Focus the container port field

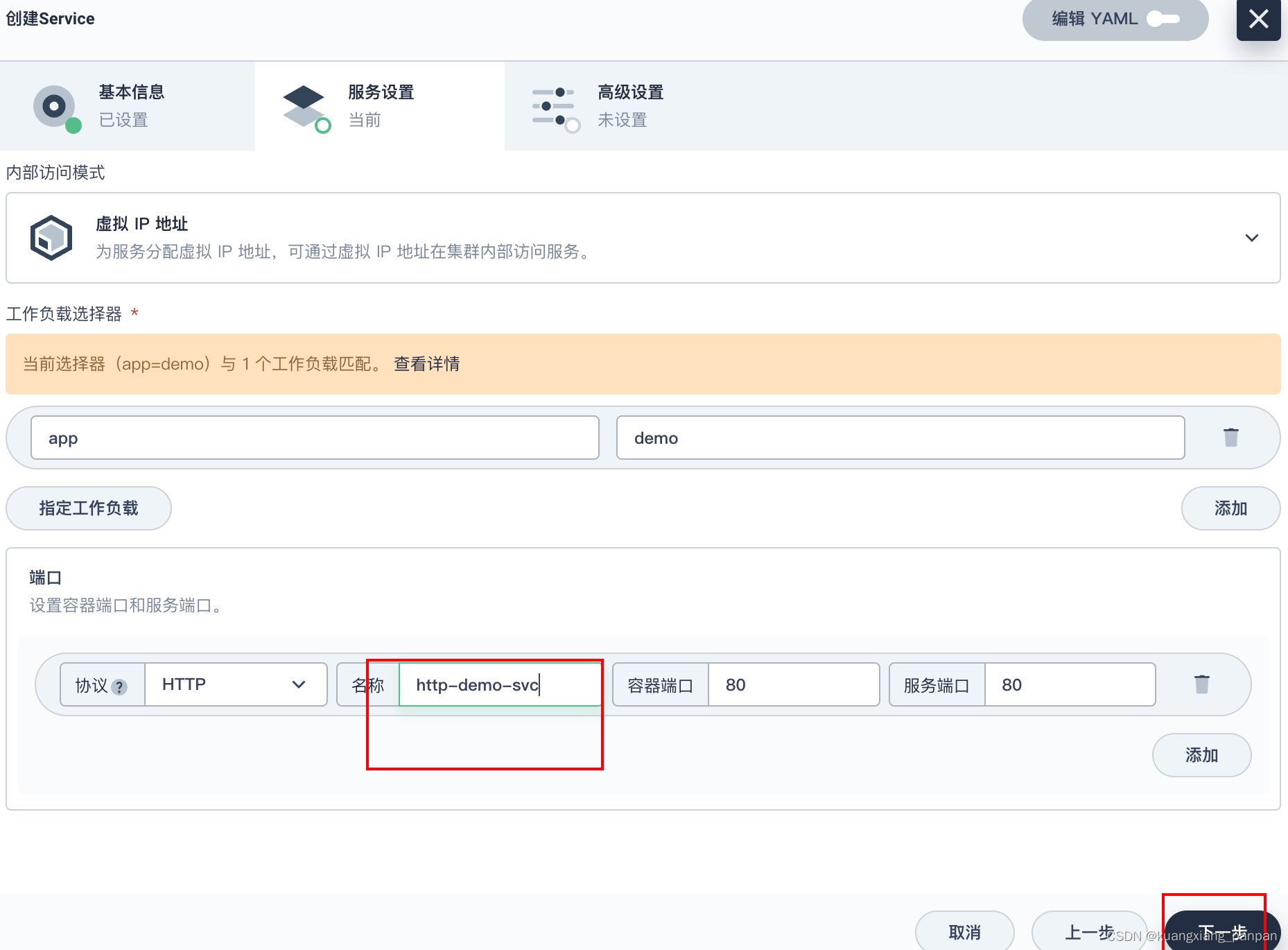[793, 684]
